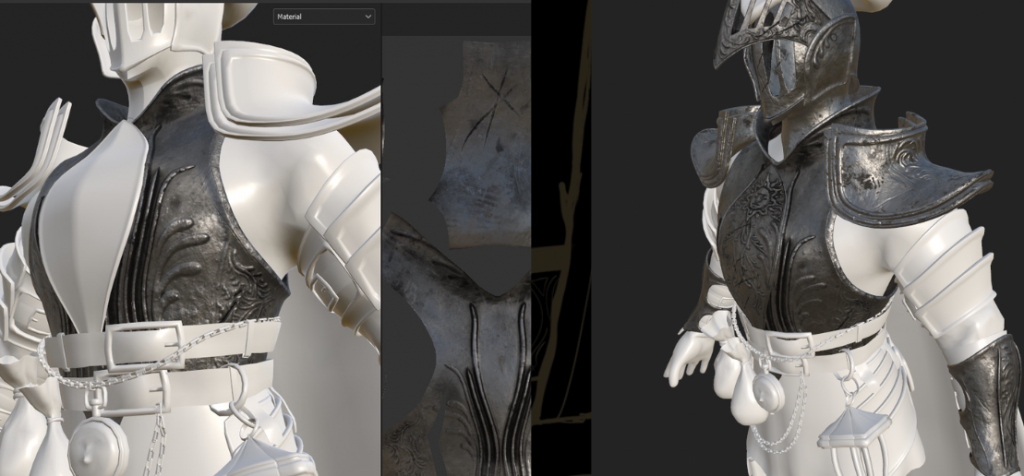The height and width of the screenshot is (476, 1024).
Task: Open the Material viewport mode dropdown
Action: point(324,16)
